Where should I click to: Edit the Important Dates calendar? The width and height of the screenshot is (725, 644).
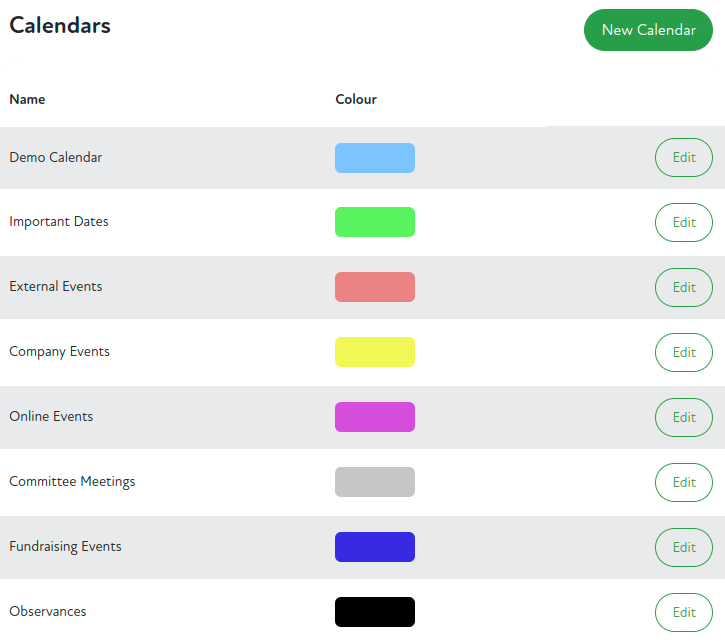(x=683, y=222)
